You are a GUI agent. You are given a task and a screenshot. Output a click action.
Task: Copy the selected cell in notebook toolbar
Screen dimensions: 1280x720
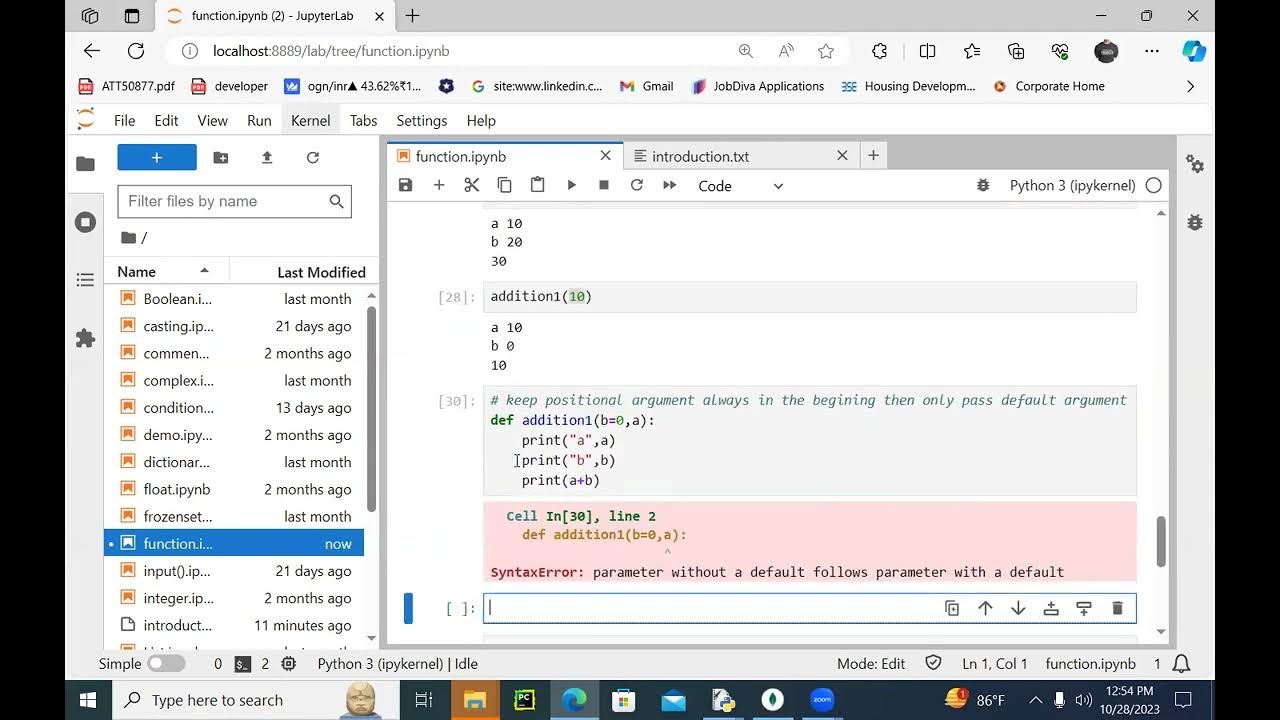click(505, 185)
